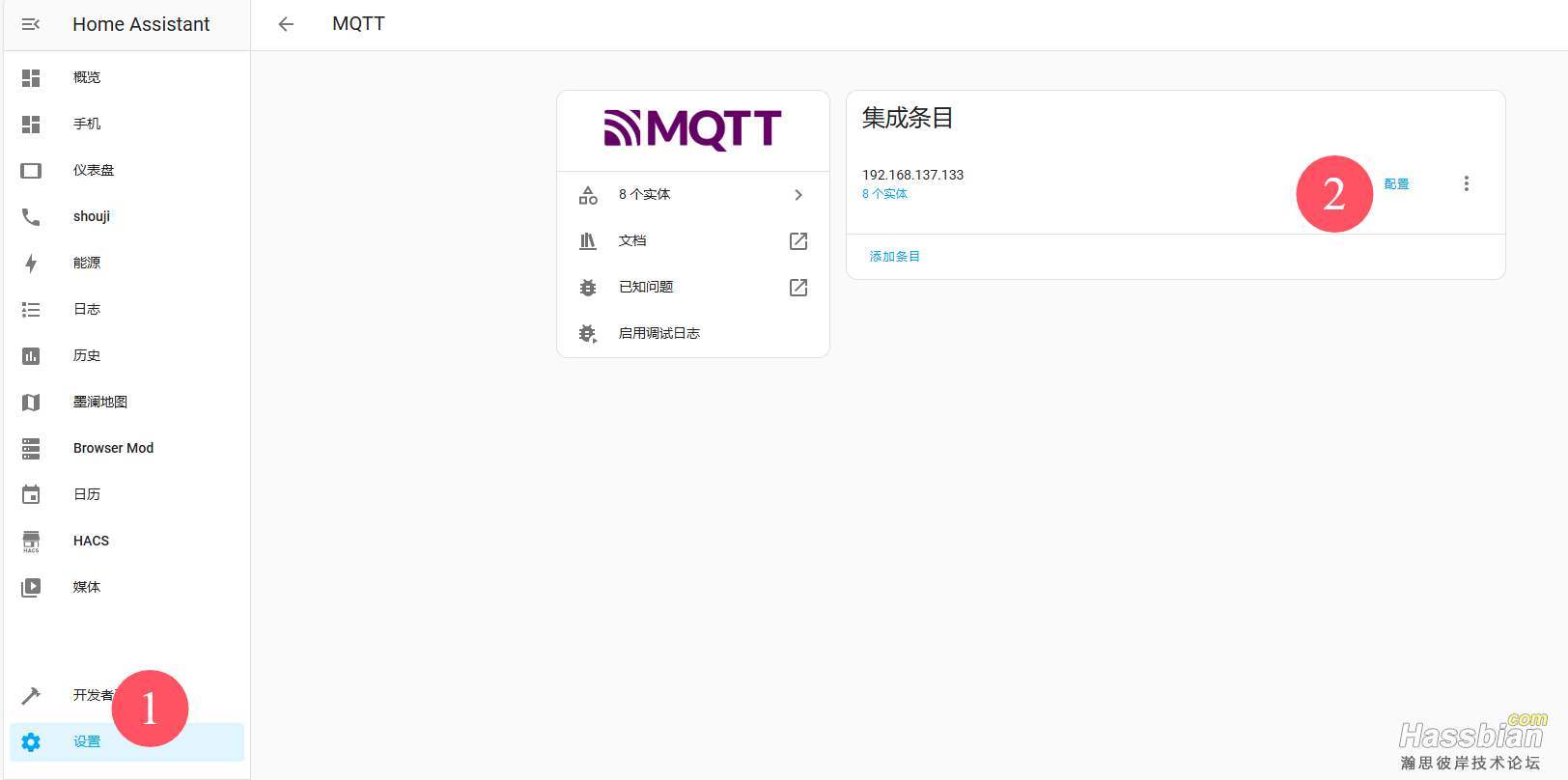Click the bug icon beside 已知问题
1568x780 pixels.
588,288
